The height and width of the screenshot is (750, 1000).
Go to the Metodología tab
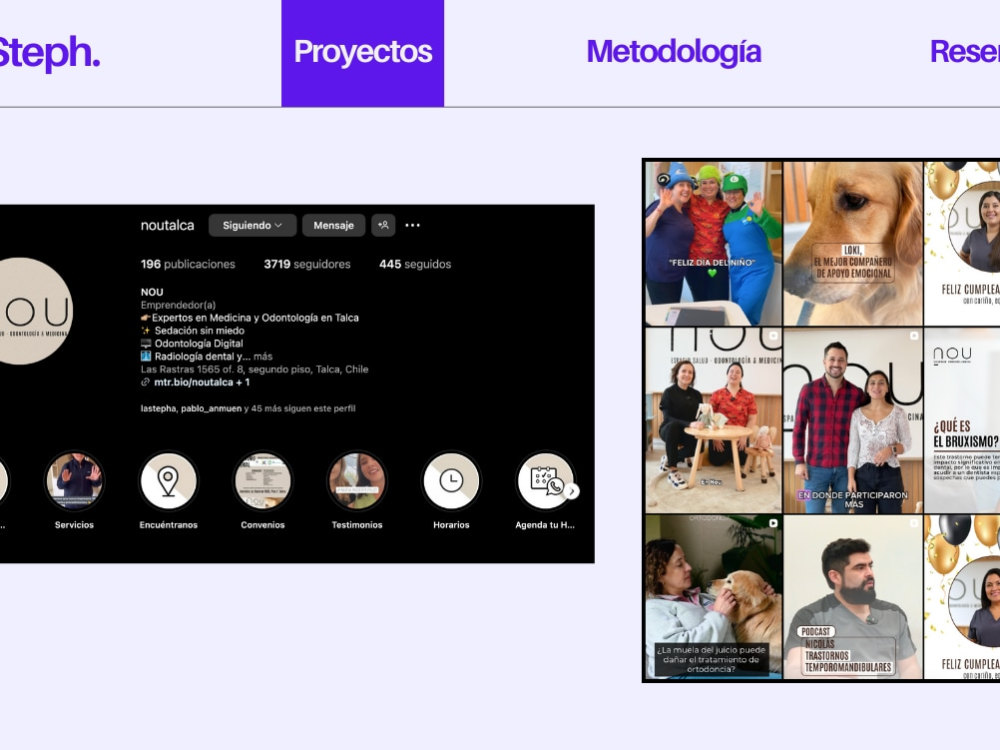click(673, 53)
